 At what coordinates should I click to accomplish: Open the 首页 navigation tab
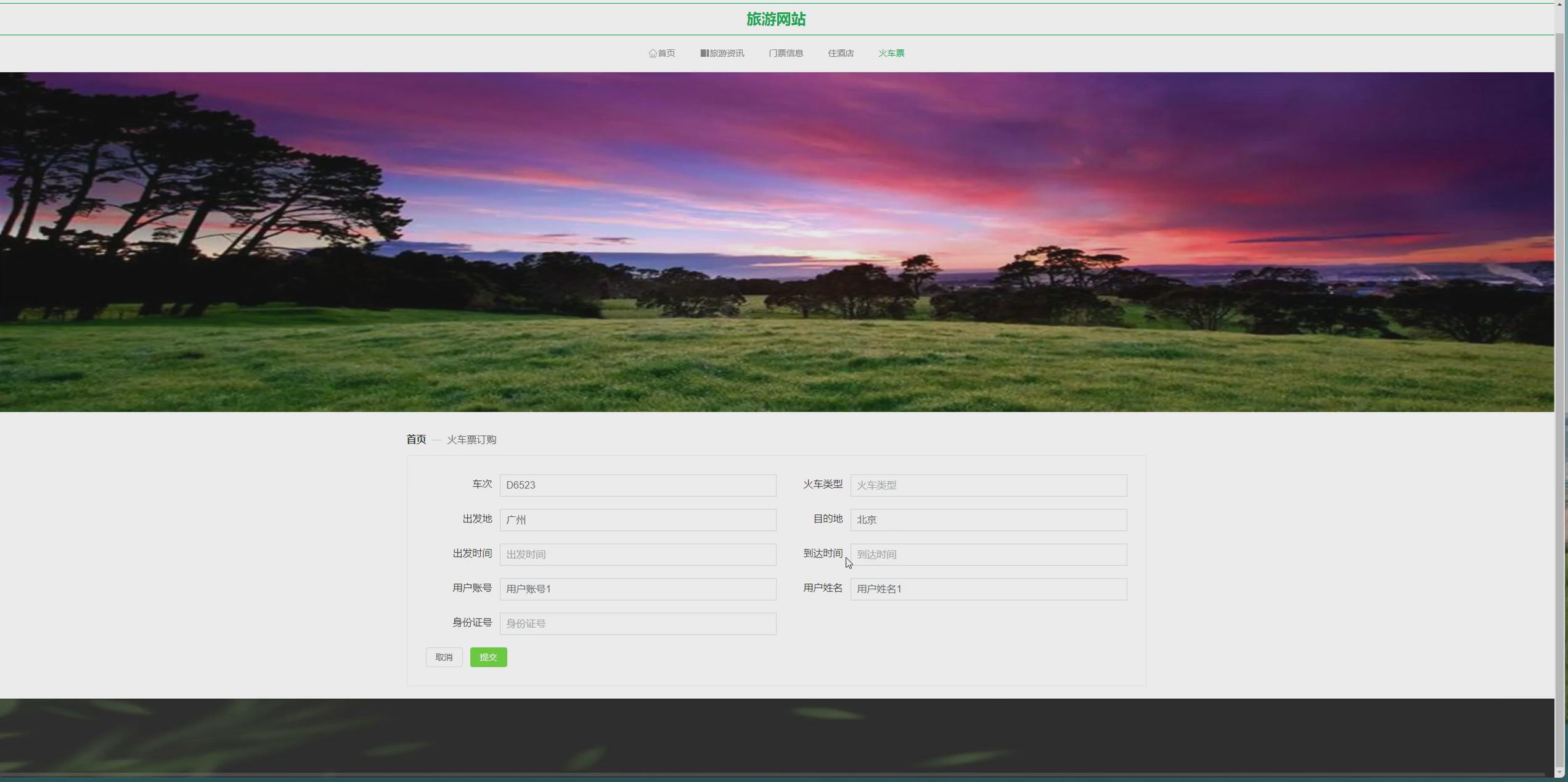click(662, 53)
